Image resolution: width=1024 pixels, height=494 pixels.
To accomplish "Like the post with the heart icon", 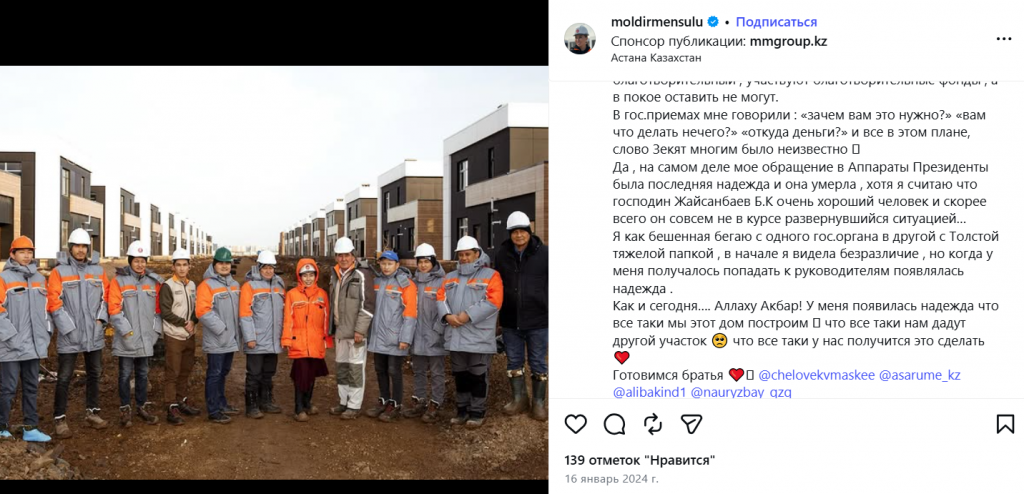I will [575, 424].
